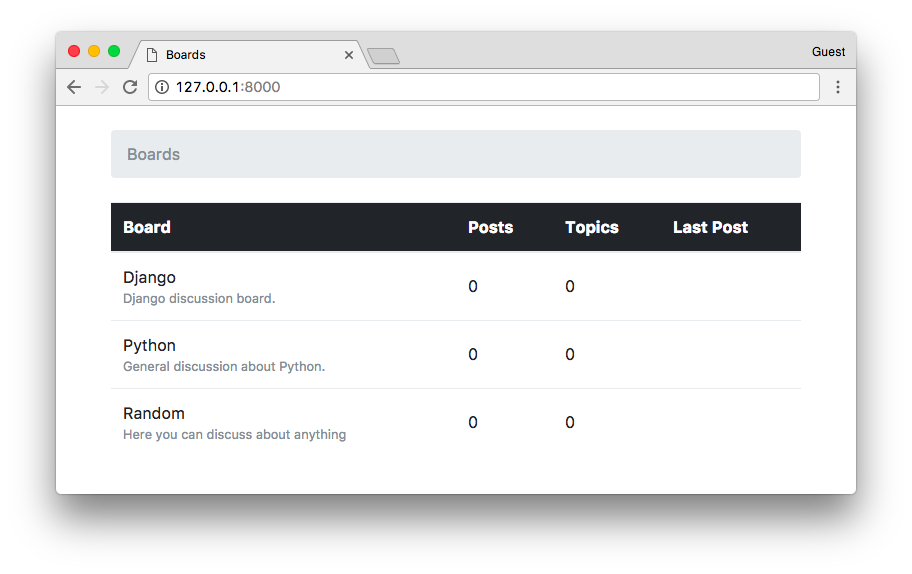
Task: Close the Boards tab with the X
Action: tap(349, 55)
